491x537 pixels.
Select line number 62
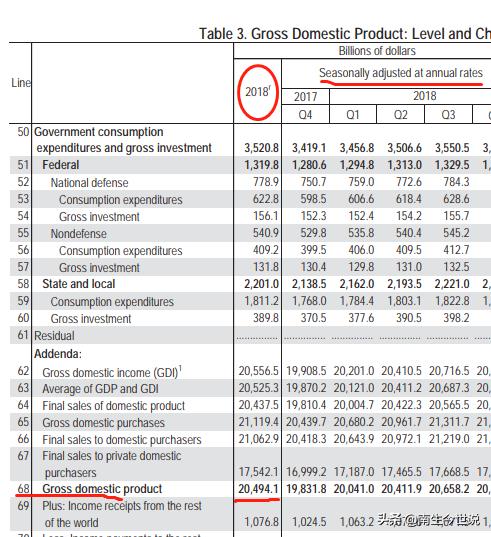23,371
